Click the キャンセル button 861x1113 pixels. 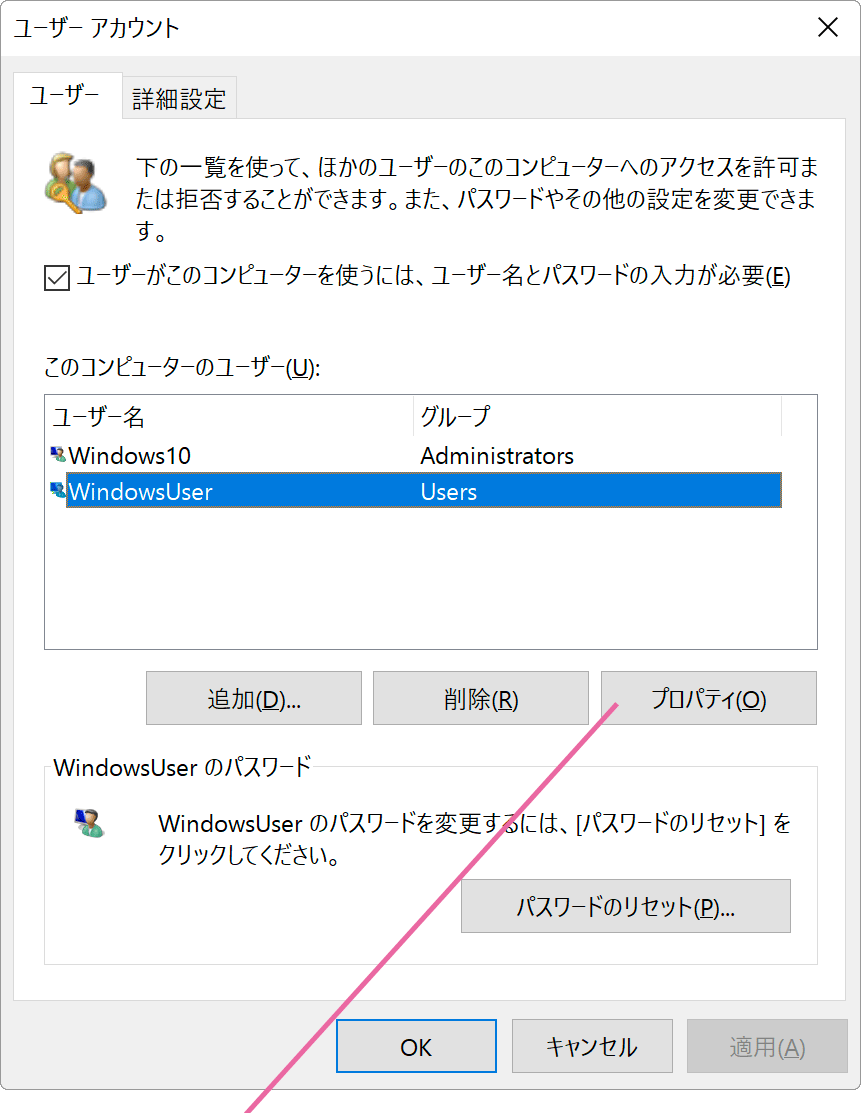592,1046
